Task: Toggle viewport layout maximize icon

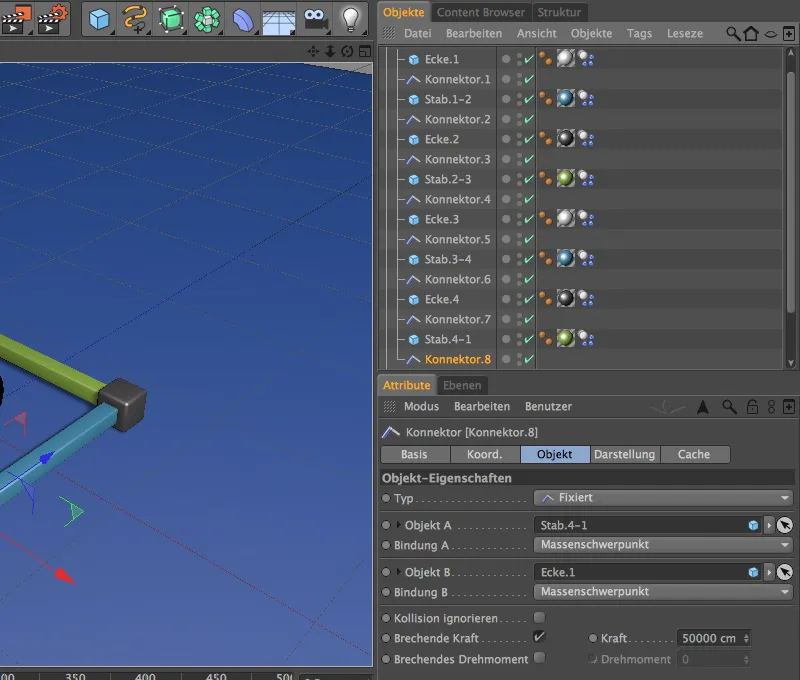Action: [x=365, y=51]
